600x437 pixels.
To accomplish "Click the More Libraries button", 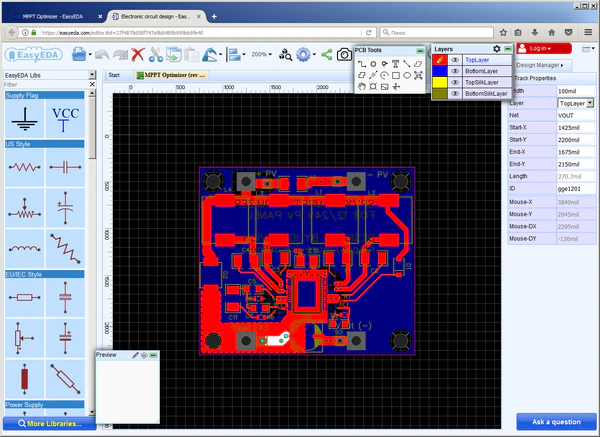I will point(48,424).
